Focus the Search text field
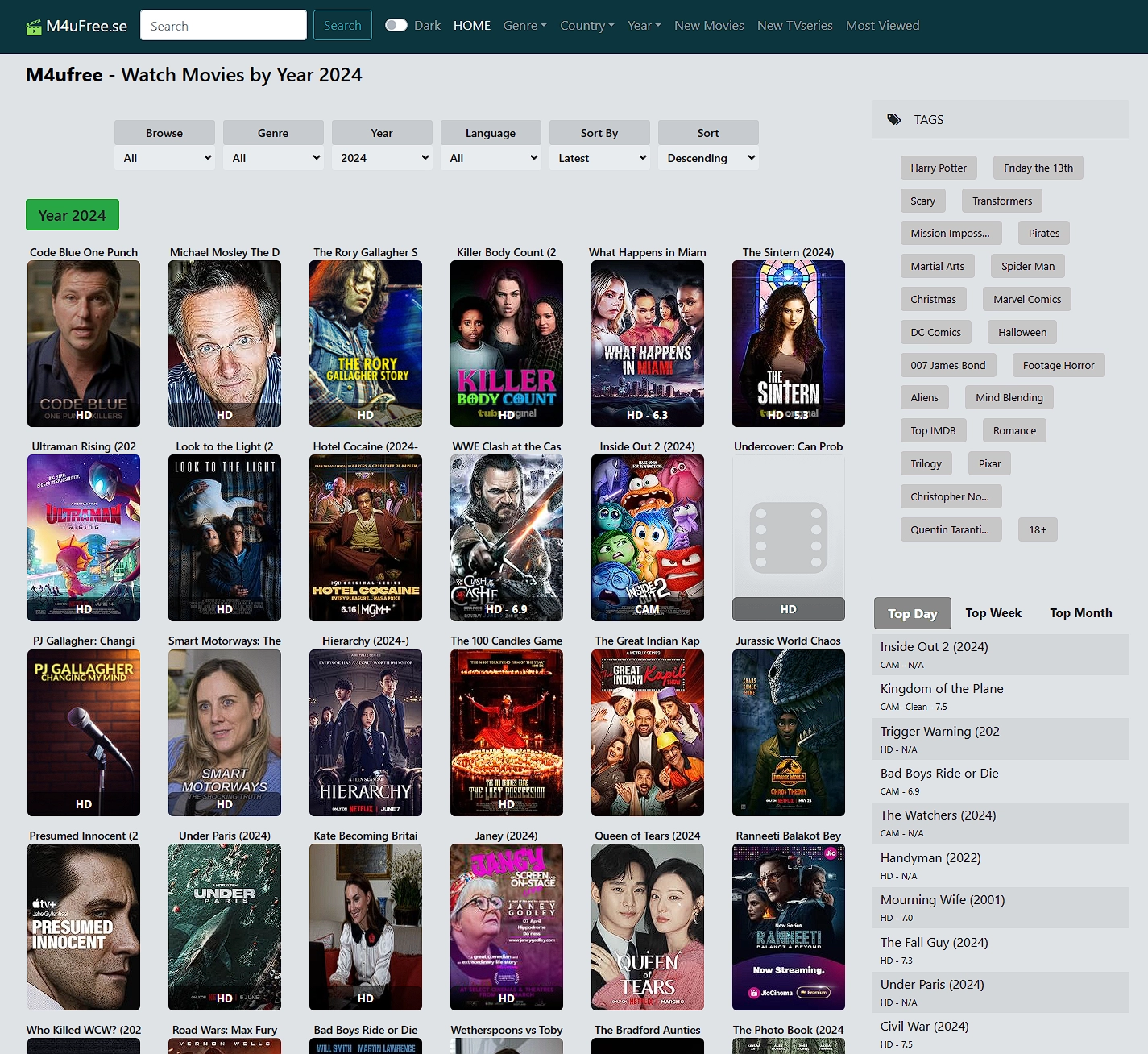Screen dimensions: 1148x1054 pyautogui.click(x=223, y=26)
